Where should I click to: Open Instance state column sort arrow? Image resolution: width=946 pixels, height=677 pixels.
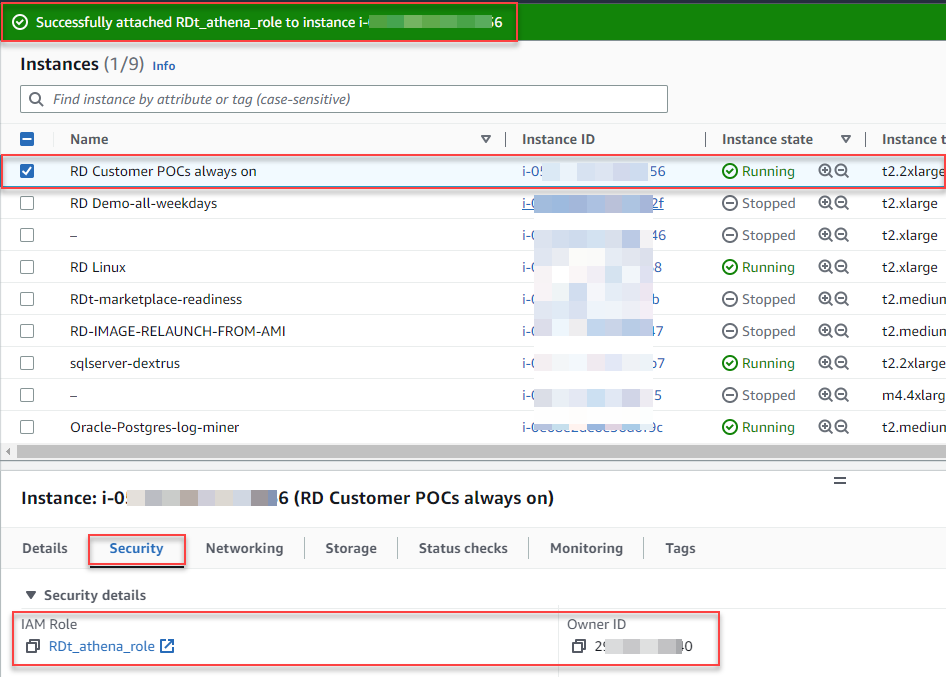[846, 139]
